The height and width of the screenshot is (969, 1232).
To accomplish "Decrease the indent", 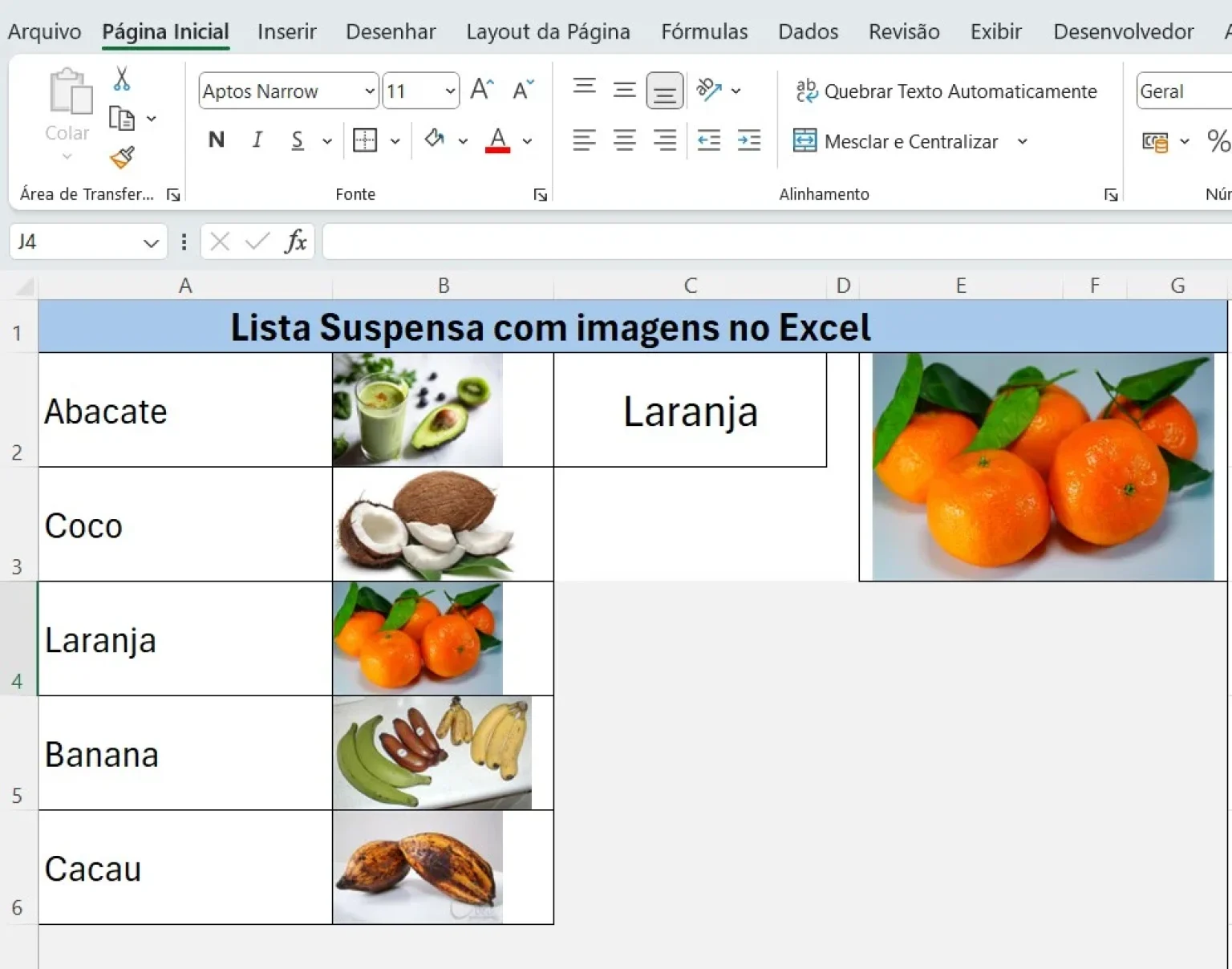I will coord(709,140).
